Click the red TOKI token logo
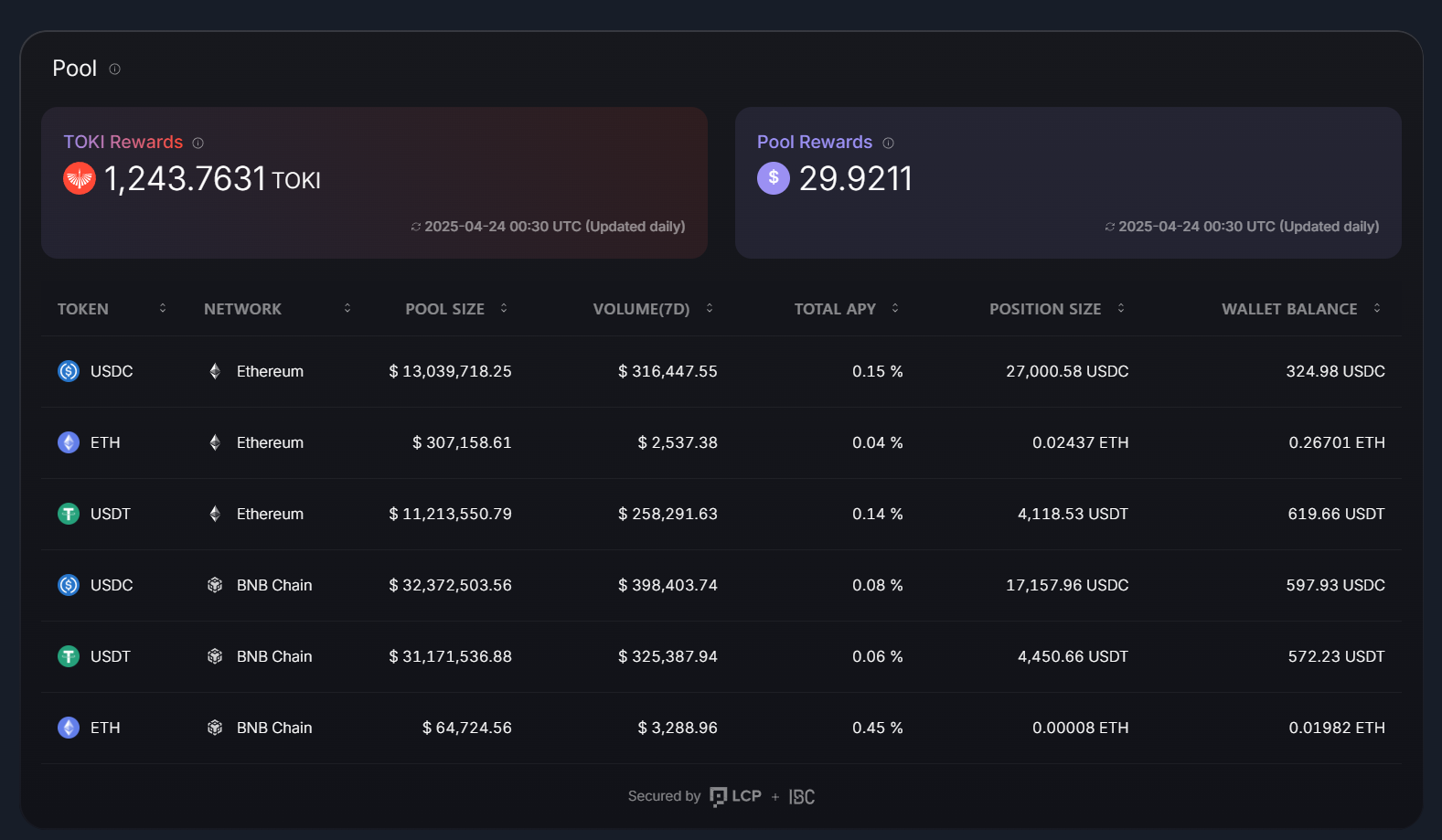 [x=80, y=178]
